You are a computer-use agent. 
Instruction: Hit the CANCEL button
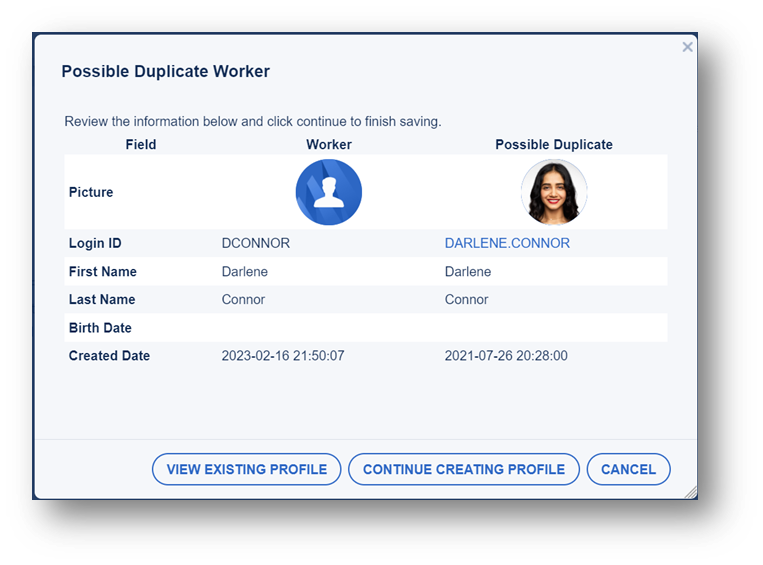point(628,469)
